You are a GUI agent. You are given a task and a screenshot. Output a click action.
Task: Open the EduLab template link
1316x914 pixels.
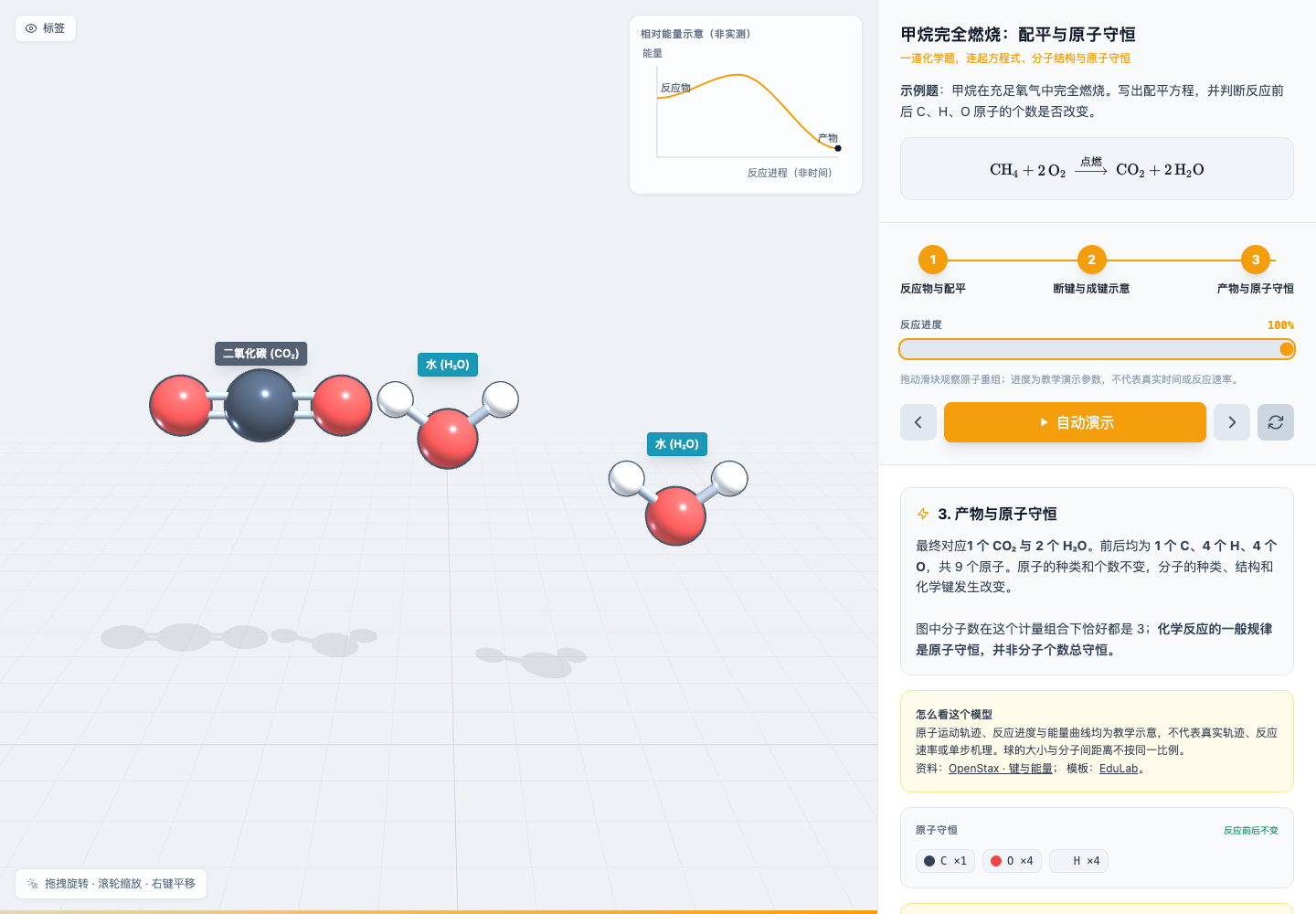(1119, 769)
